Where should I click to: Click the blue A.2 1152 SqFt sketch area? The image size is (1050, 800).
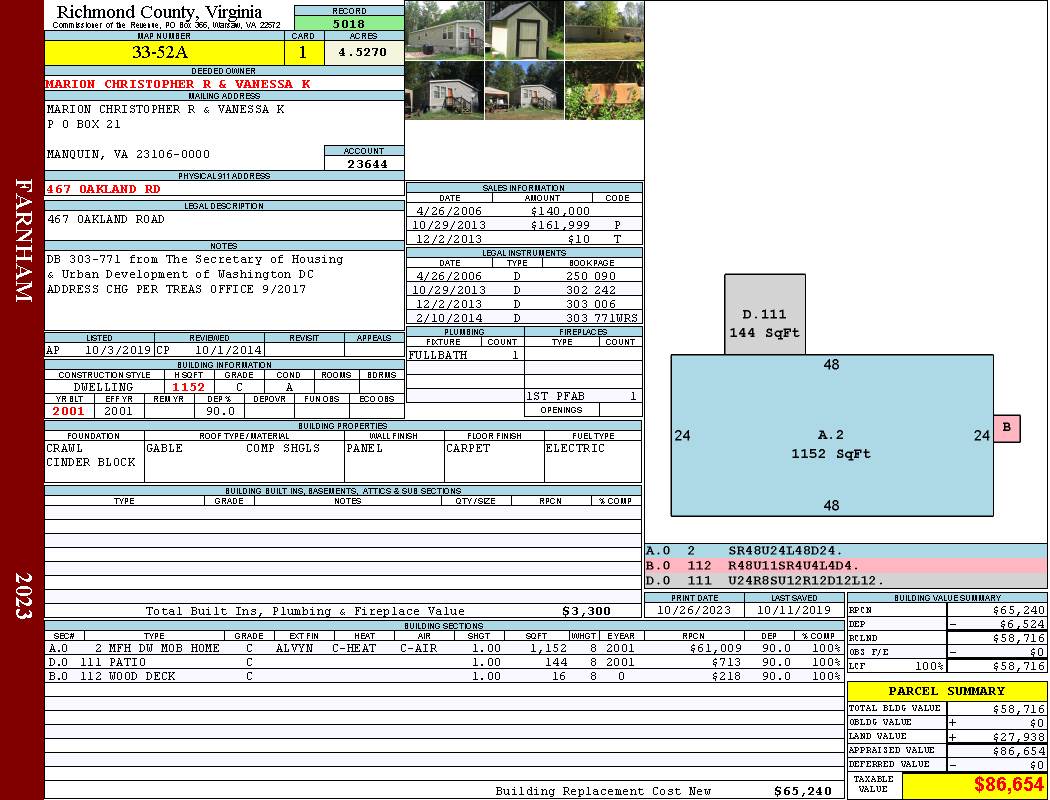832,435
